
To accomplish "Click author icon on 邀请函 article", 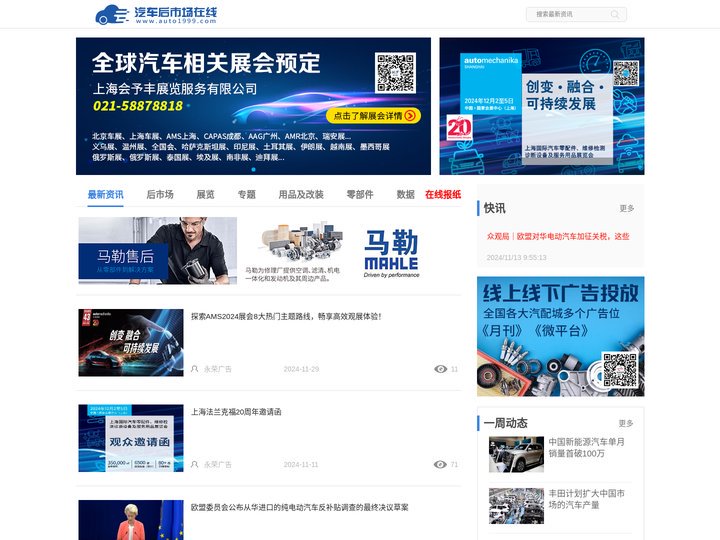I will [x=195, y=464].
